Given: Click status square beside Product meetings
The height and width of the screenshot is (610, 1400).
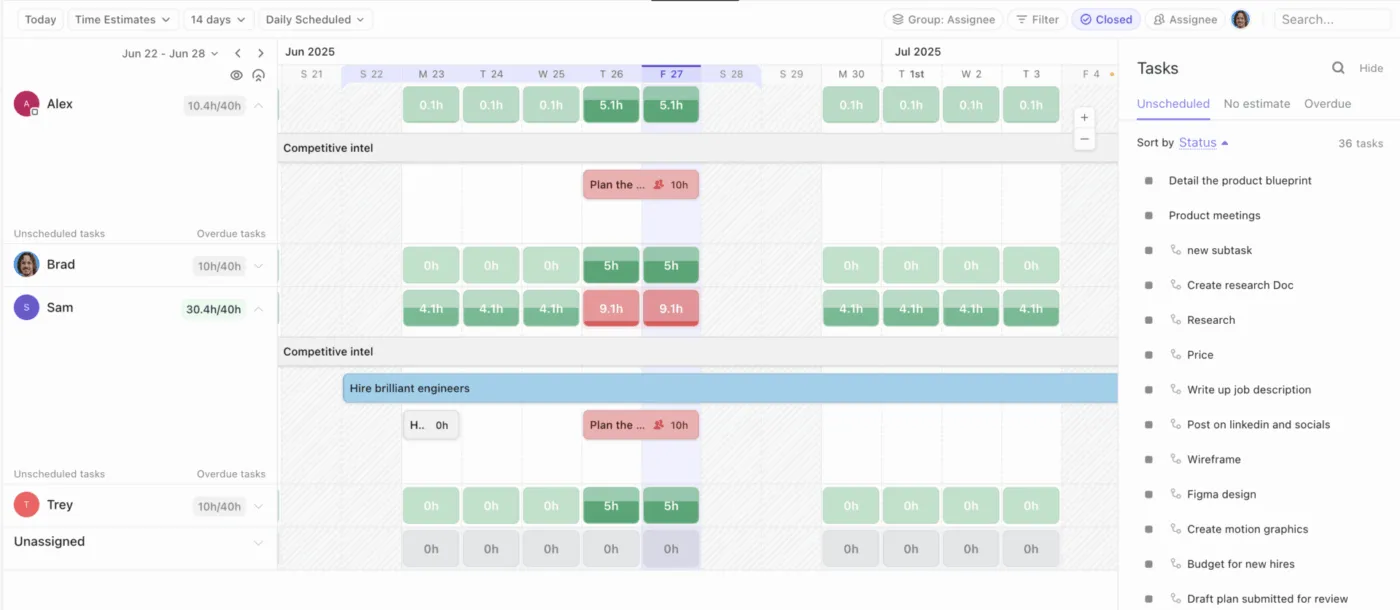Looking at the screenshot, I should click(1148, 216).
